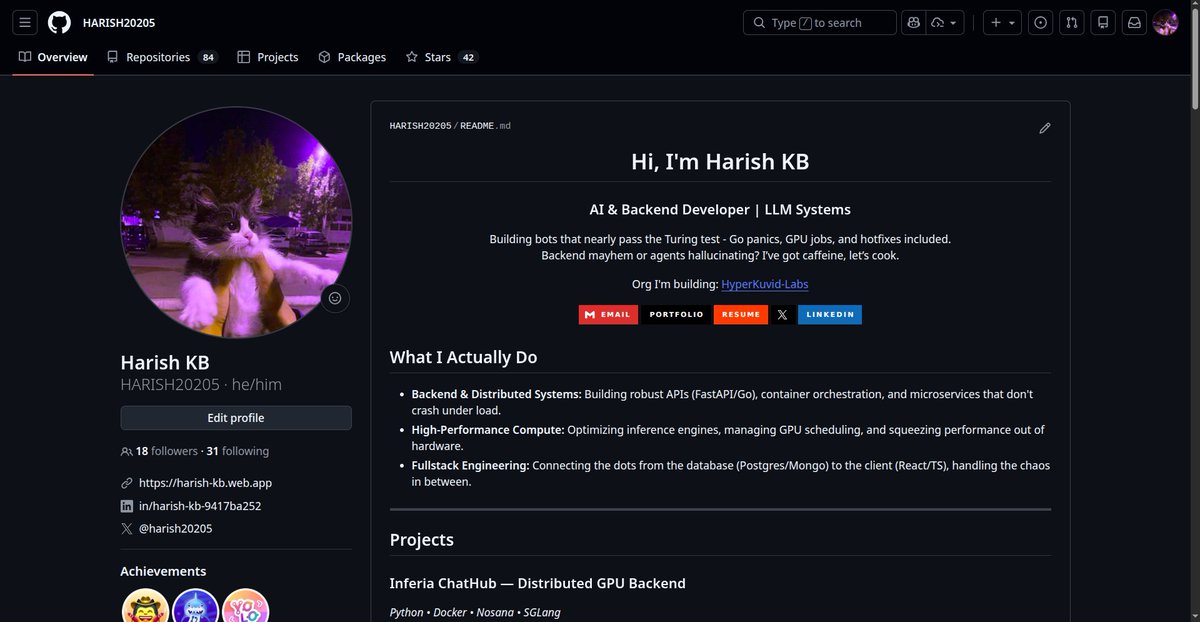Open user menu via header avatar
1200x622 pixels.
point(1166,22)
